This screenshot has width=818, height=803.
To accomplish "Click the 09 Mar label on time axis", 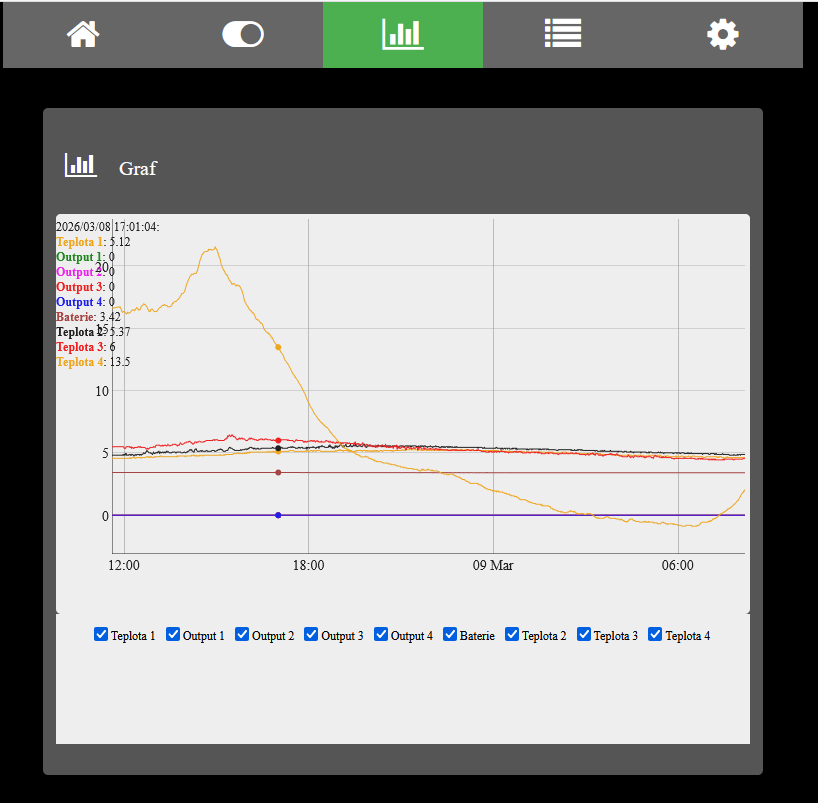I will pos(493,566).
